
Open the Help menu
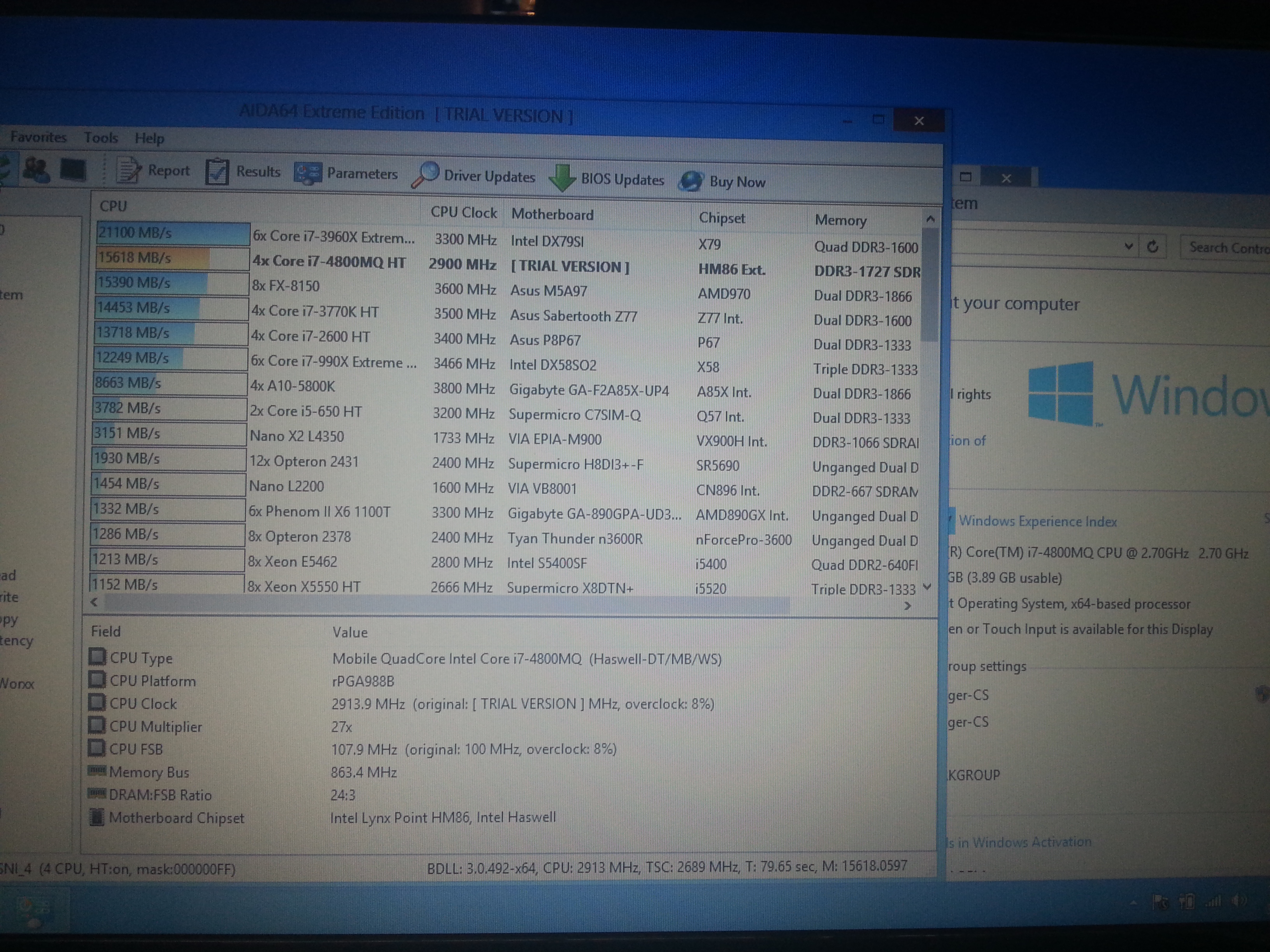point(149,138)
